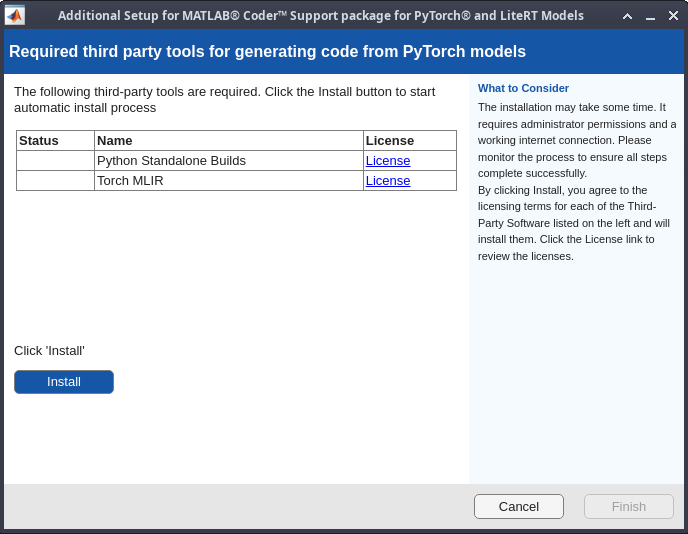688x534 pixels.
Task: Click the disabled Finish button
Action: (x=628, y=506)
